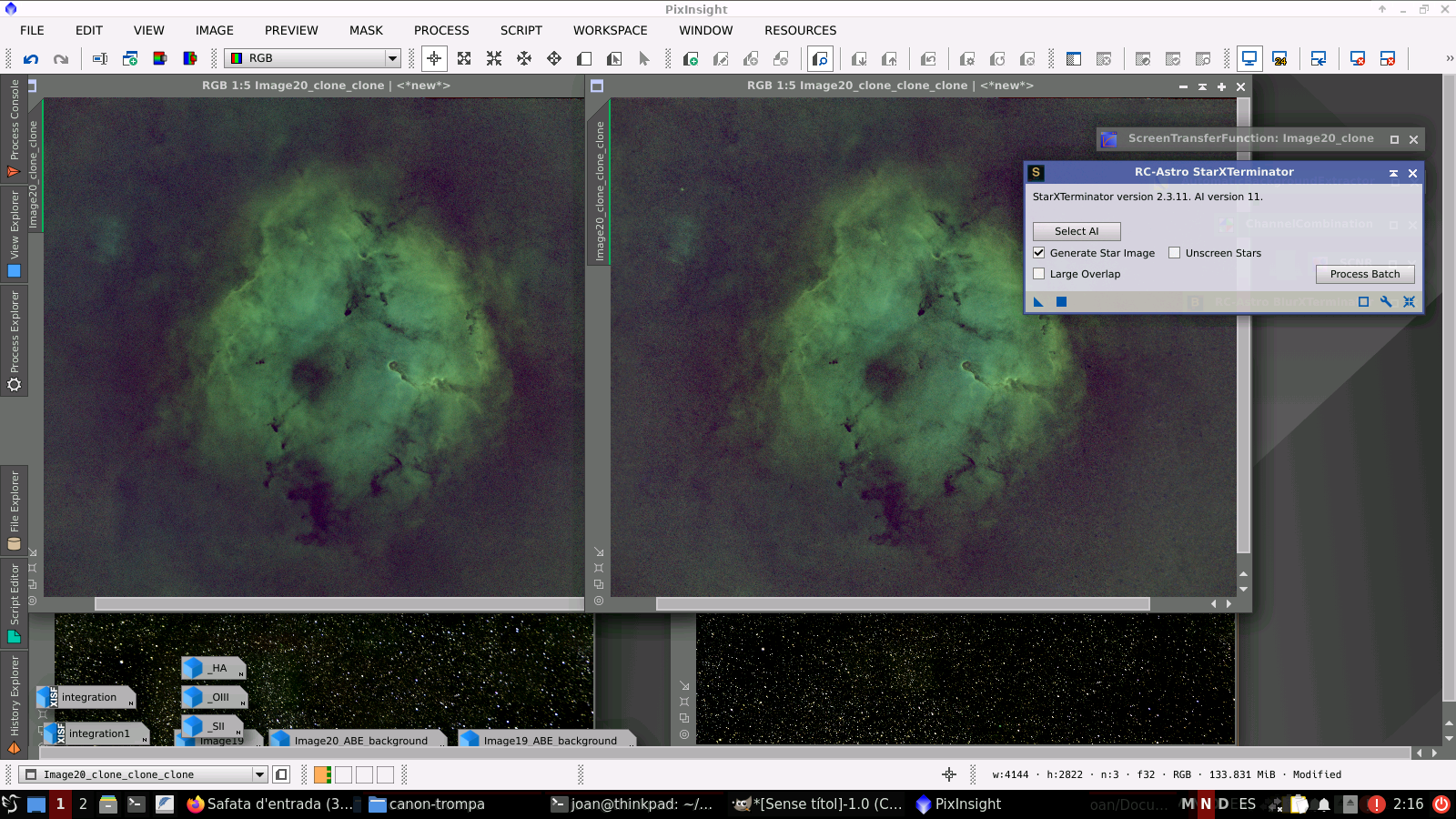Expand the Image20_clone_clone_clone view selector
1456x819 pixels.
point(259,774)
